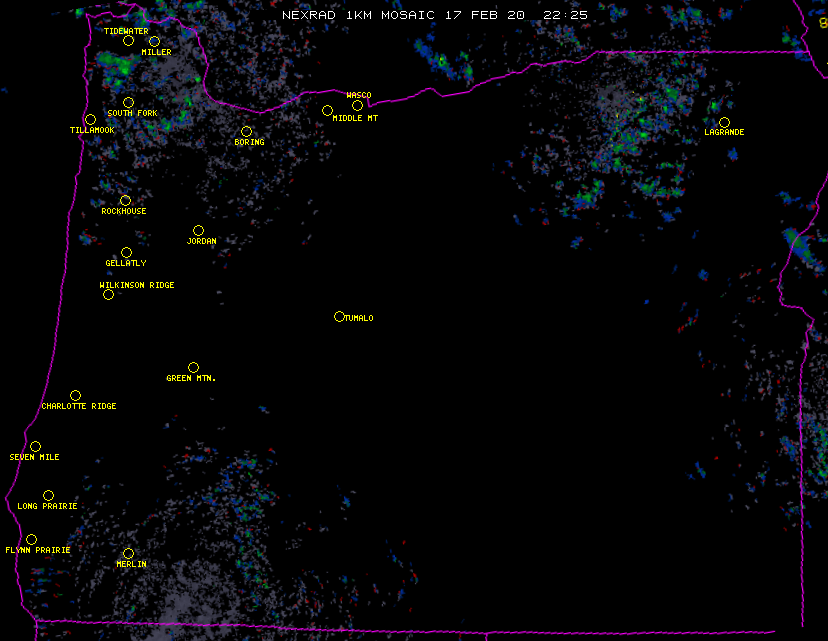Click the Gellatly station circle marker
The height and width of the screenshot is (641, 828).
click(x=126, y=253)
